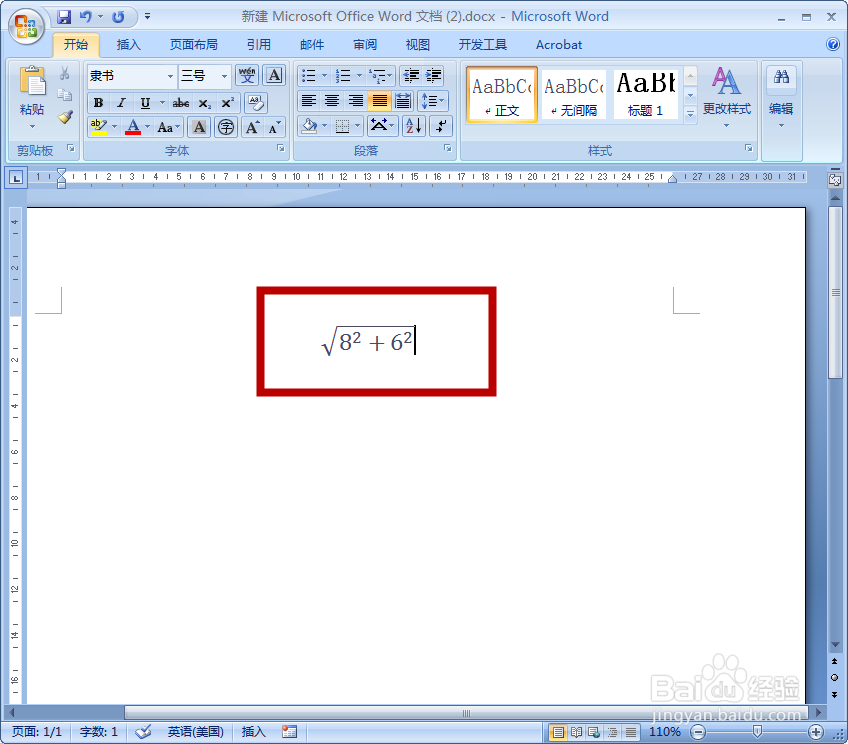Open the Acrobat ribbon tab
Image resolution: width=848 pixels, height=744 pixels.
[x=558, y=45]
